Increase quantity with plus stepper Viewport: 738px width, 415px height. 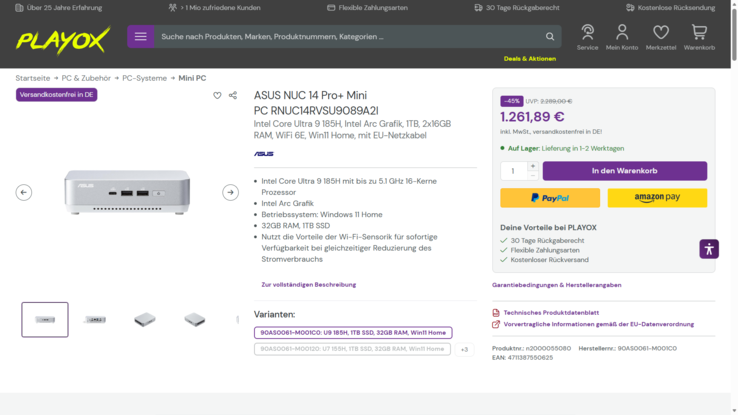[x=533, y=166]
